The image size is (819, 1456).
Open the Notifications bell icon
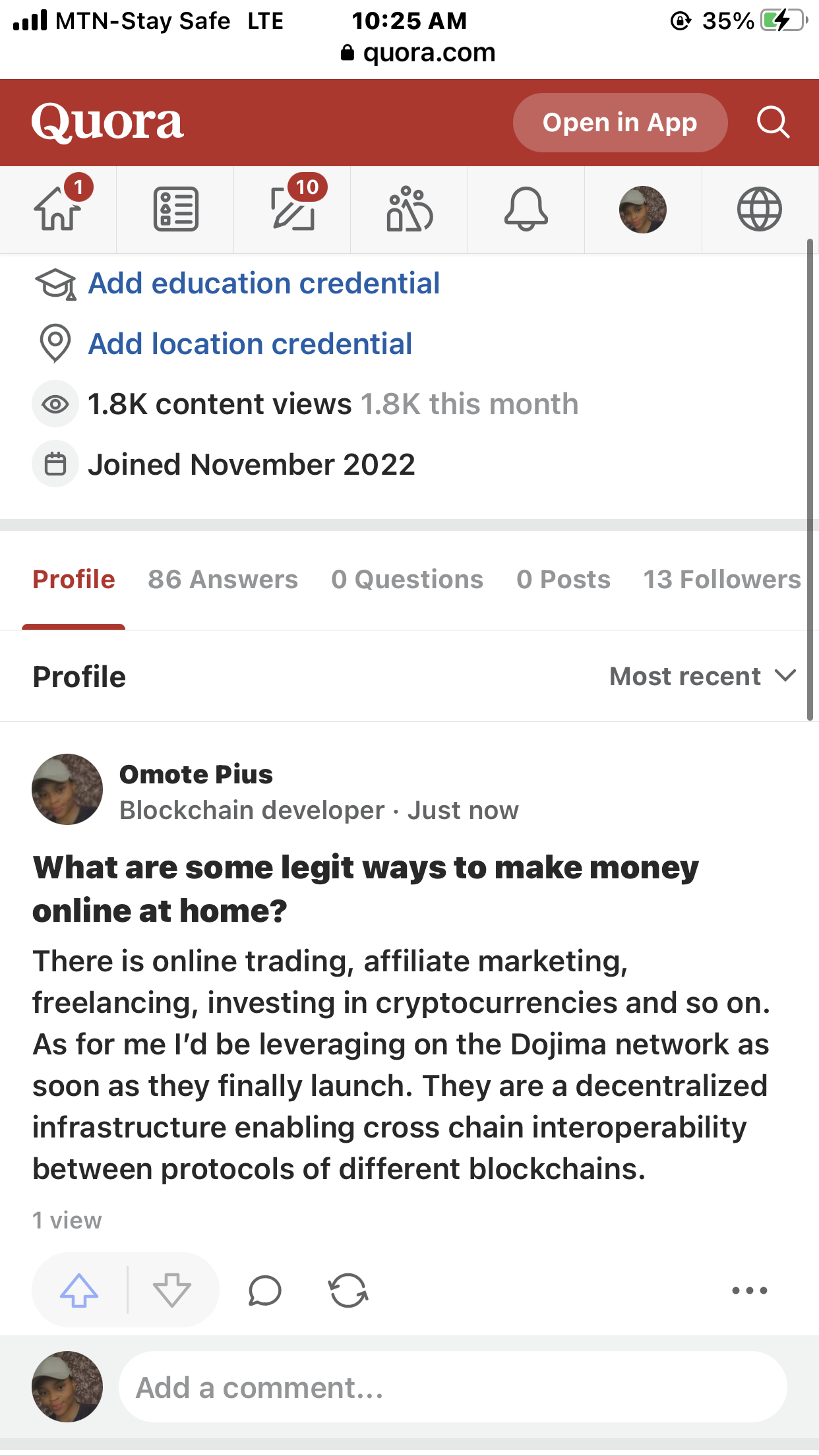[526, 210]
